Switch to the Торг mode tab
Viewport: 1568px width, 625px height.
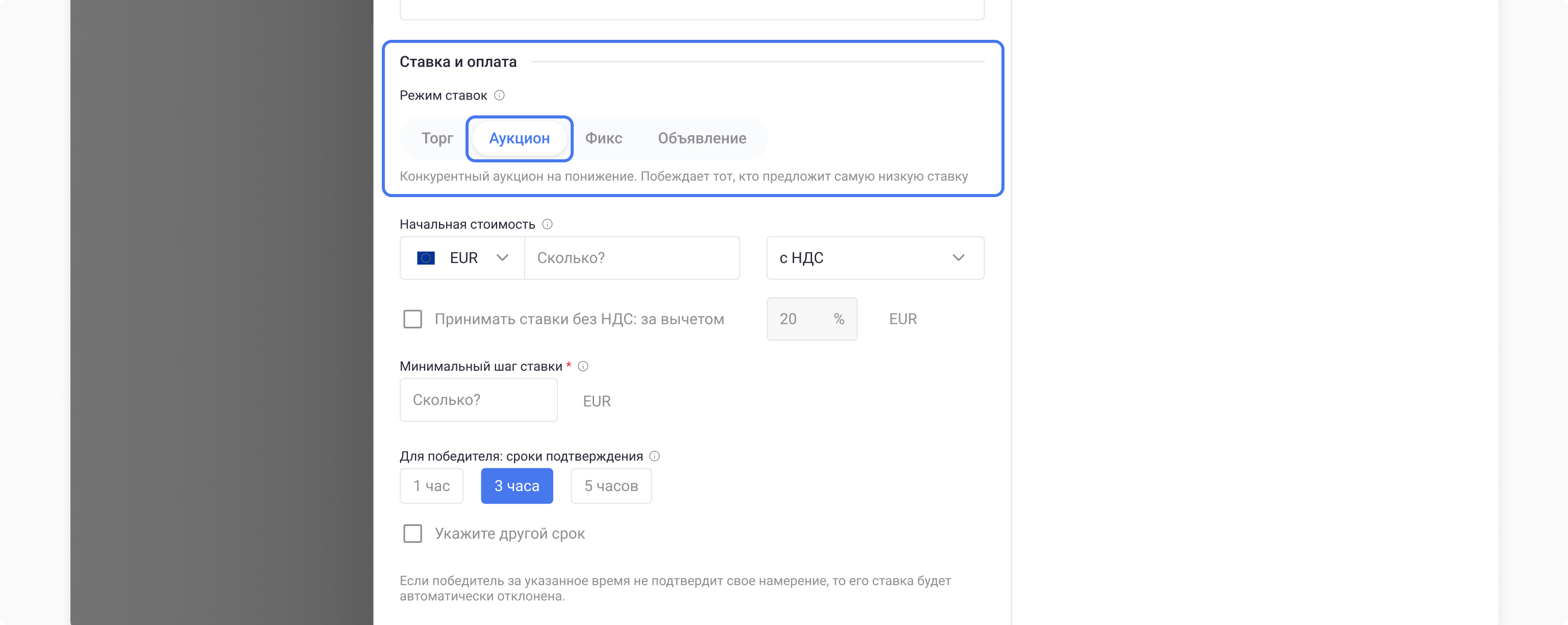pyautogui.click(x=437, y=138)
